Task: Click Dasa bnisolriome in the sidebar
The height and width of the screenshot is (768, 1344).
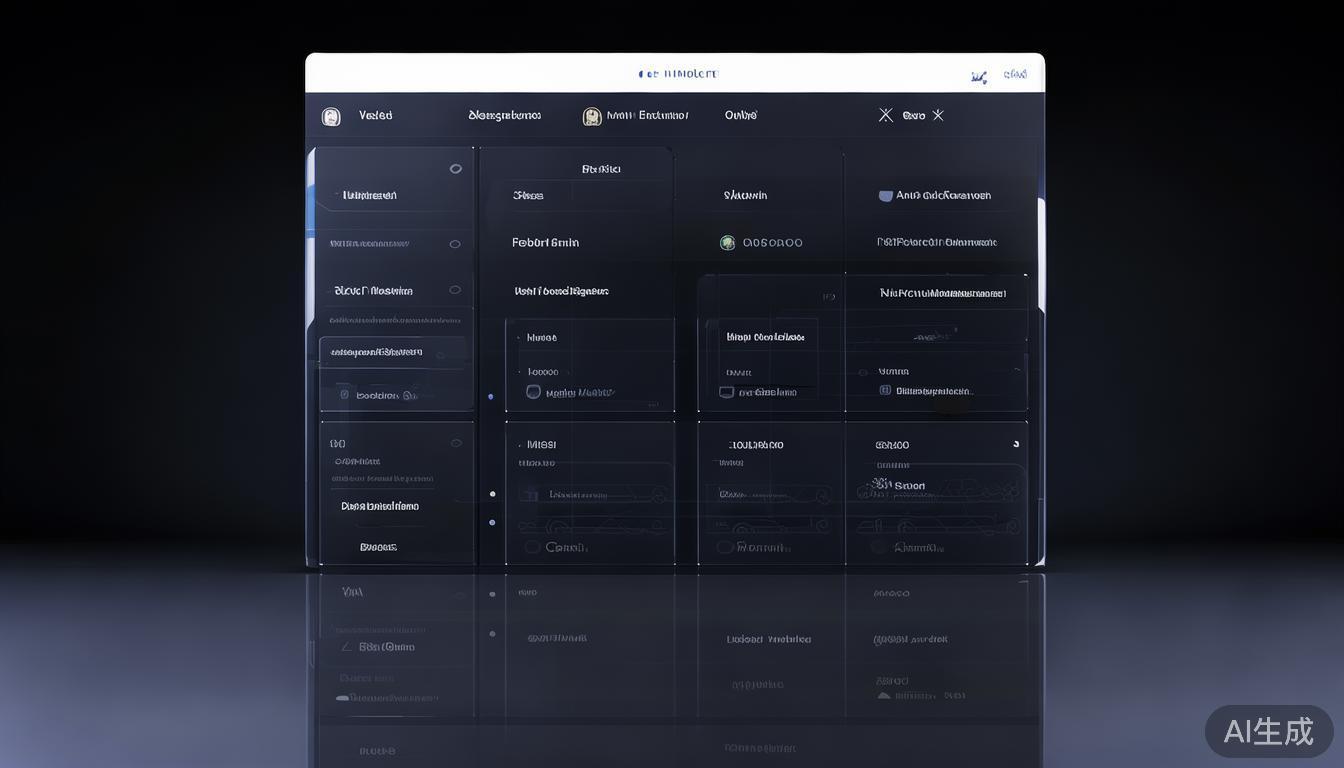Action: (x=380, y=507)
